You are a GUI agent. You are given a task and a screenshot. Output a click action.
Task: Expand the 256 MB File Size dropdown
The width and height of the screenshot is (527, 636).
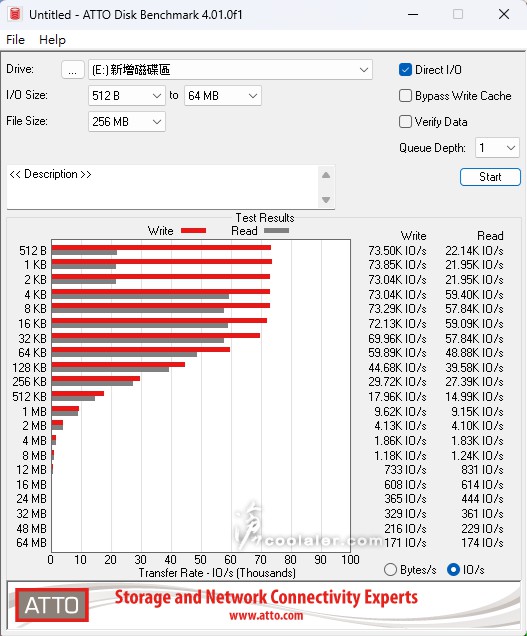127,122
